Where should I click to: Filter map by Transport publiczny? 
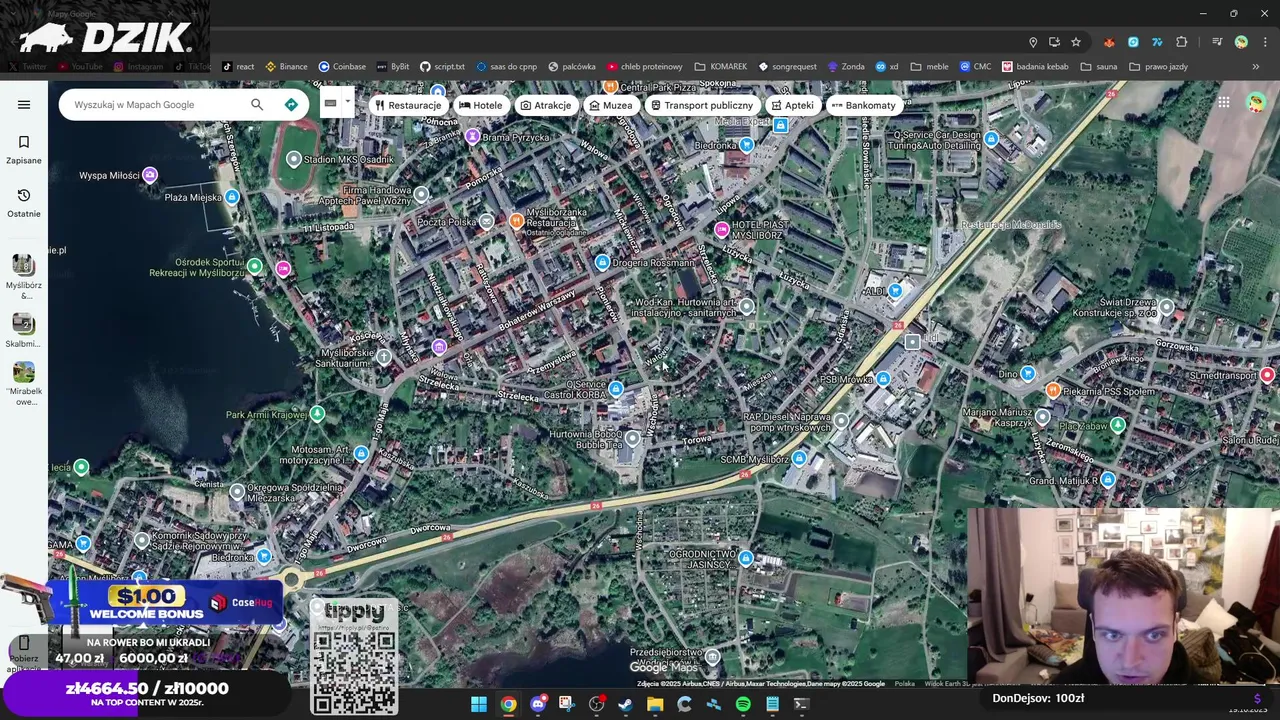pyautogui.click(x=702, y=105)
